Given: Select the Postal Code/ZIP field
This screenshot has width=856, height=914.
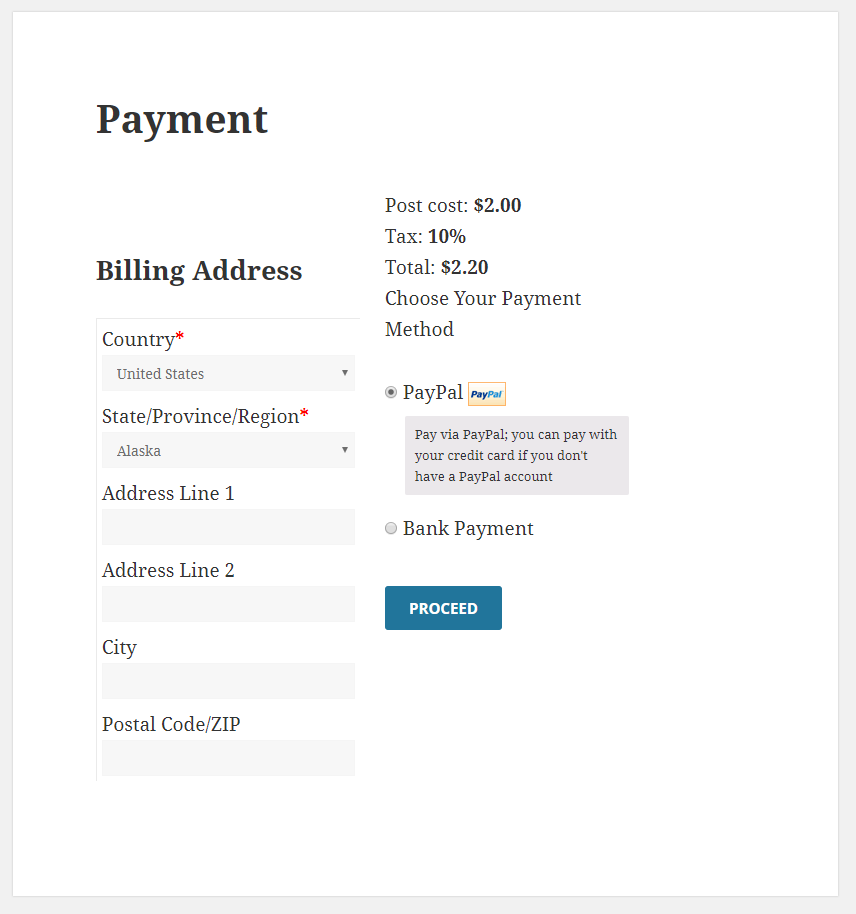Looking at the screenshot, I should pos(228,758).
